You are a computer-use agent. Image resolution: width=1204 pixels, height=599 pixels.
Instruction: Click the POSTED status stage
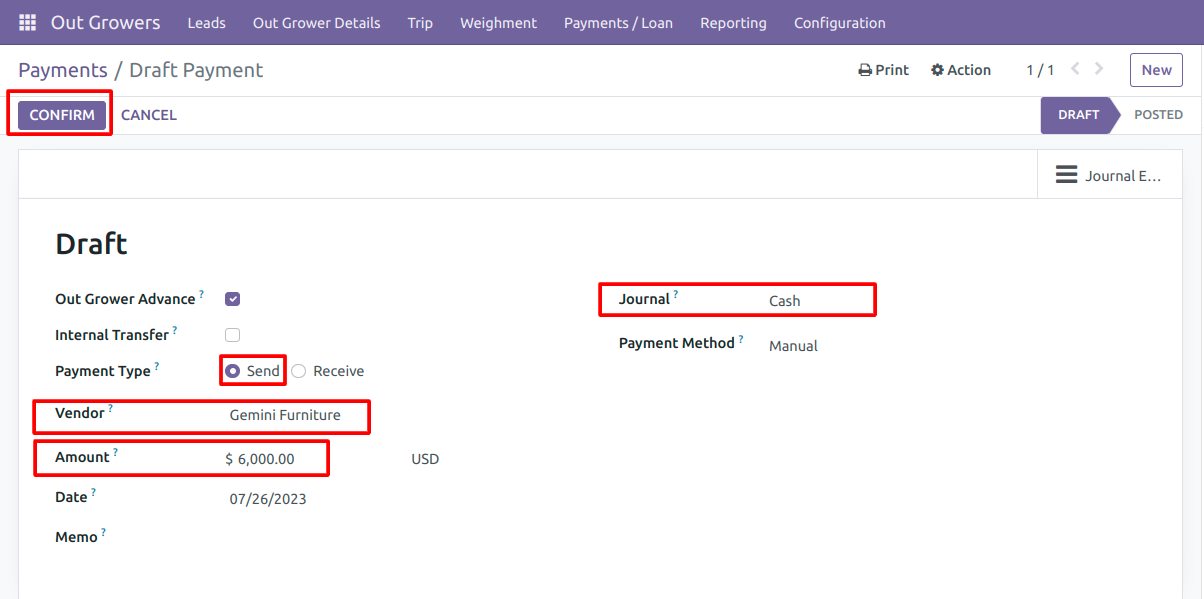[x=1158, y=115]
